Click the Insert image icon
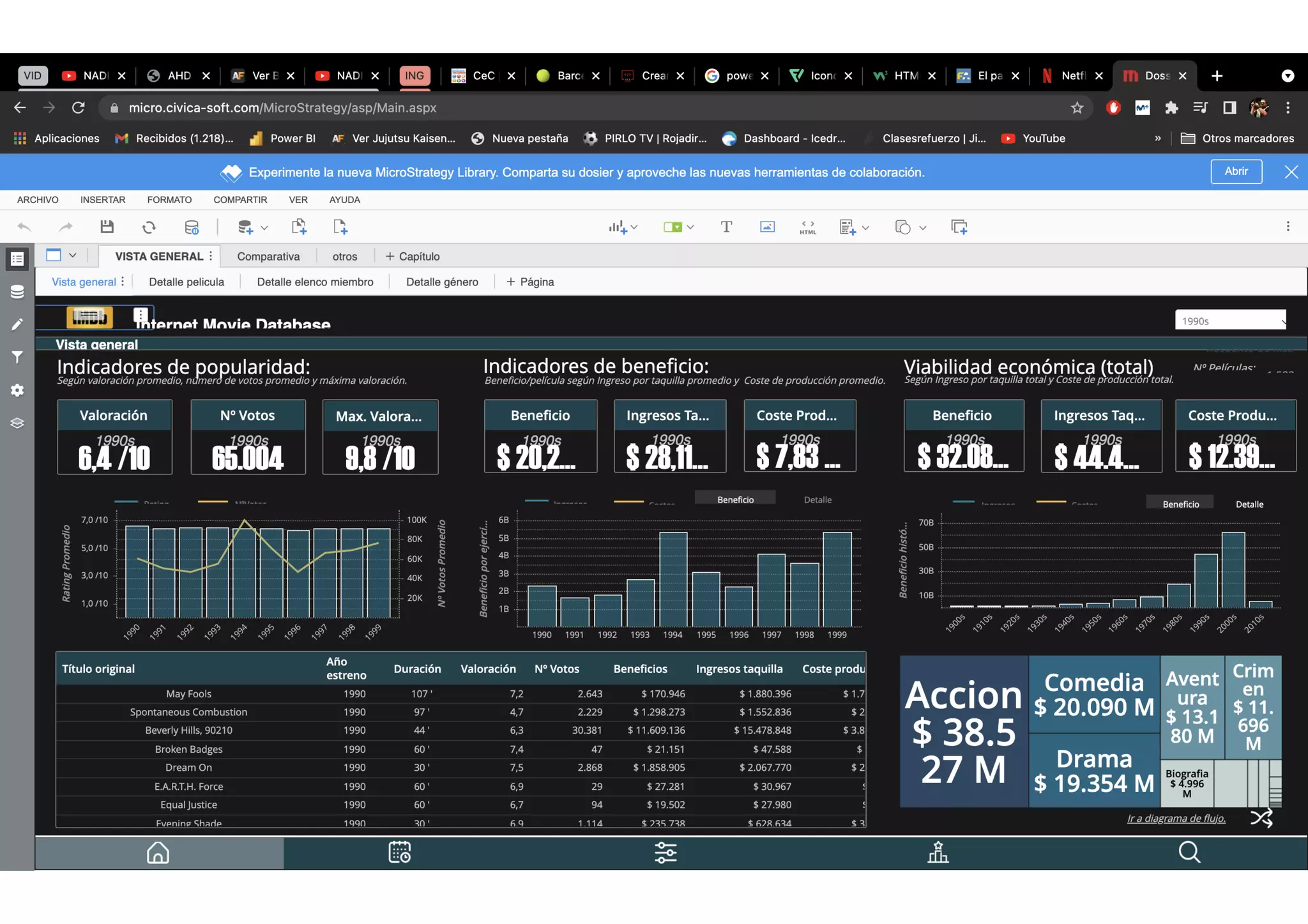1308x924 pixels. pos(767,227)
